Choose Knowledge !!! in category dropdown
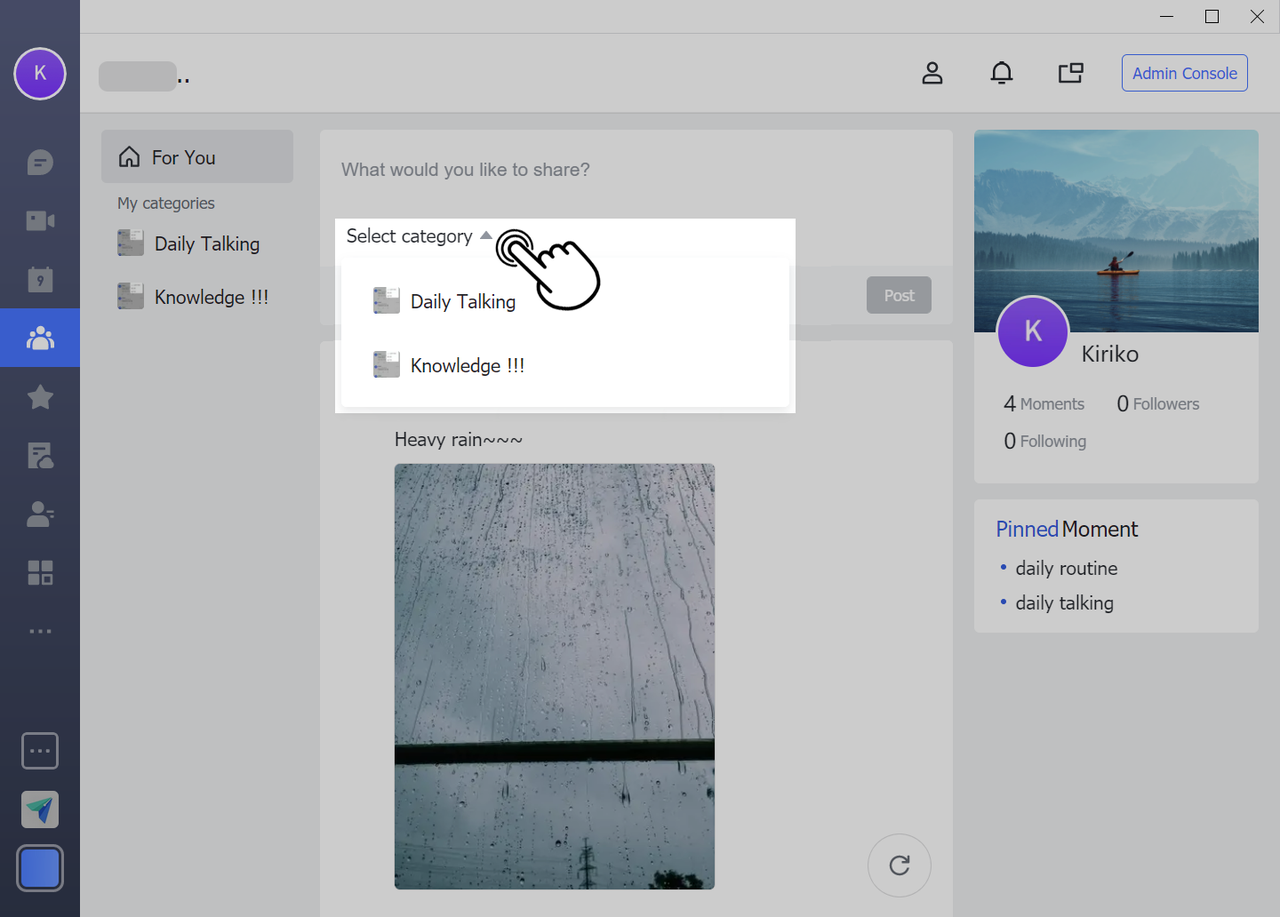 pyautogui.click(x=466, y=366)
